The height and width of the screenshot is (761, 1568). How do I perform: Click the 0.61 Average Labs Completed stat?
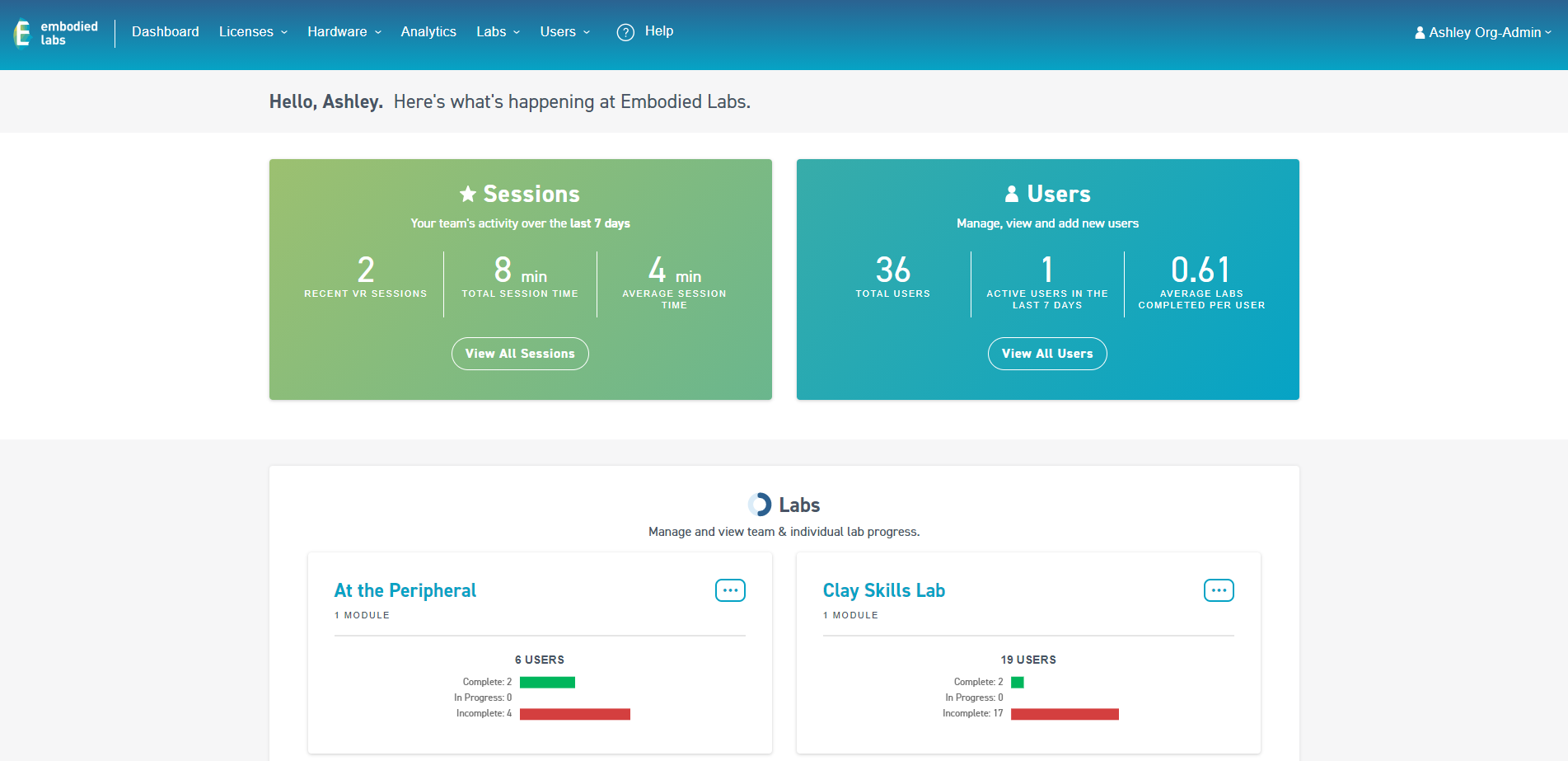click(x=1201, y=282)
